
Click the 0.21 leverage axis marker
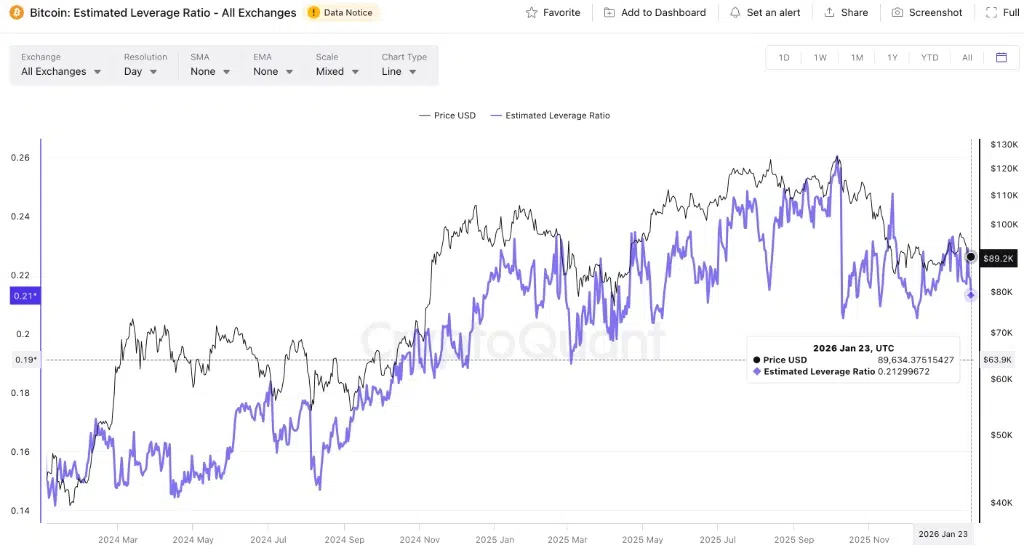(24, 296)
